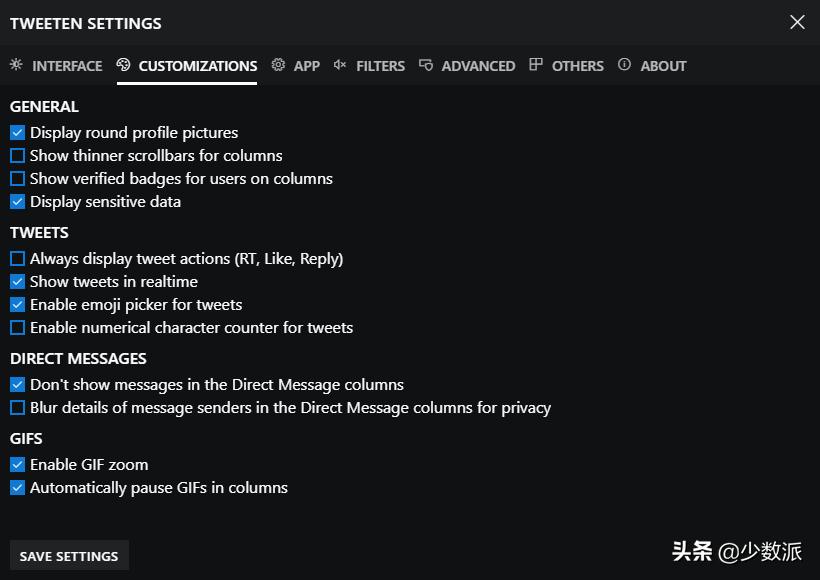Screen dimensions: 820x580
Task: Enable thinner scrollbars for columns
Action: tap(17, 155)
